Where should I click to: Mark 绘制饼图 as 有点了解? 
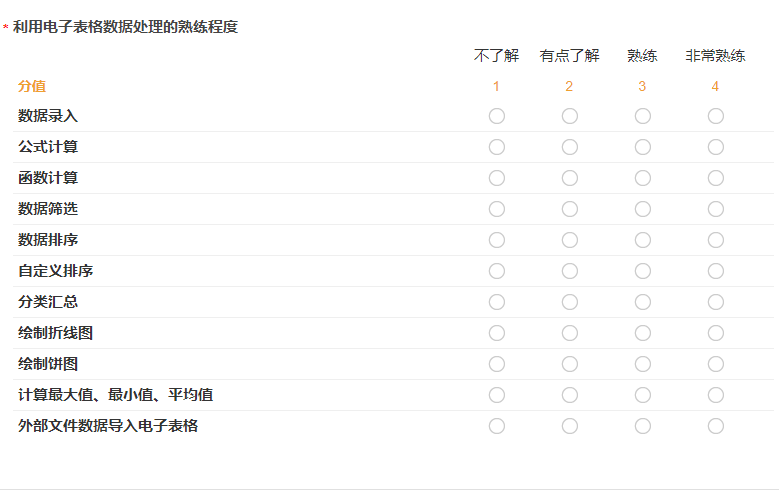click(x=570, y=364)
